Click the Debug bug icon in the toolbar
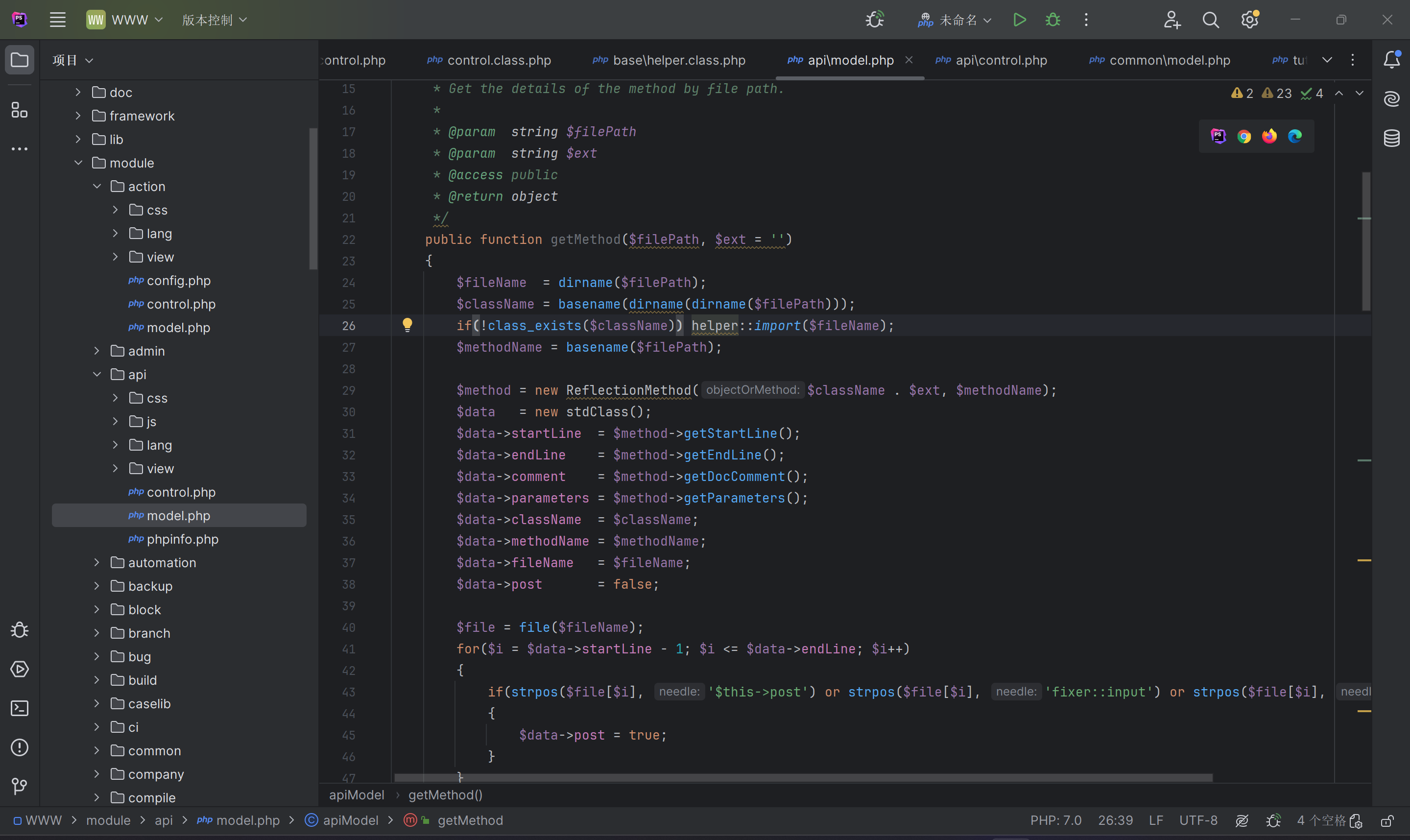Screen dimensions: 1410x840 [x=1052, y=20]
